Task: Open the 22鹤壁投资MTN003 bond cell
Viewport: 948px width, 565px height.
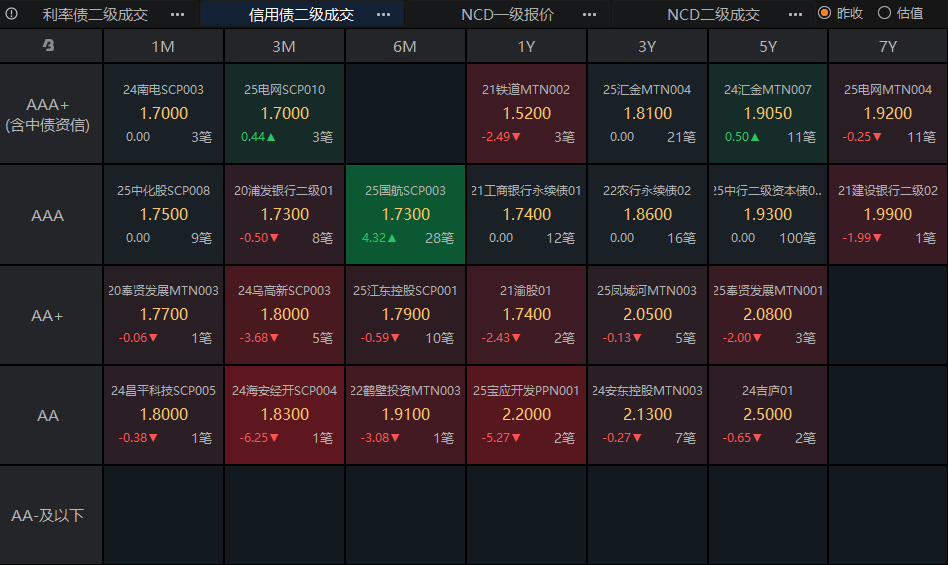Action: [405, 415]
